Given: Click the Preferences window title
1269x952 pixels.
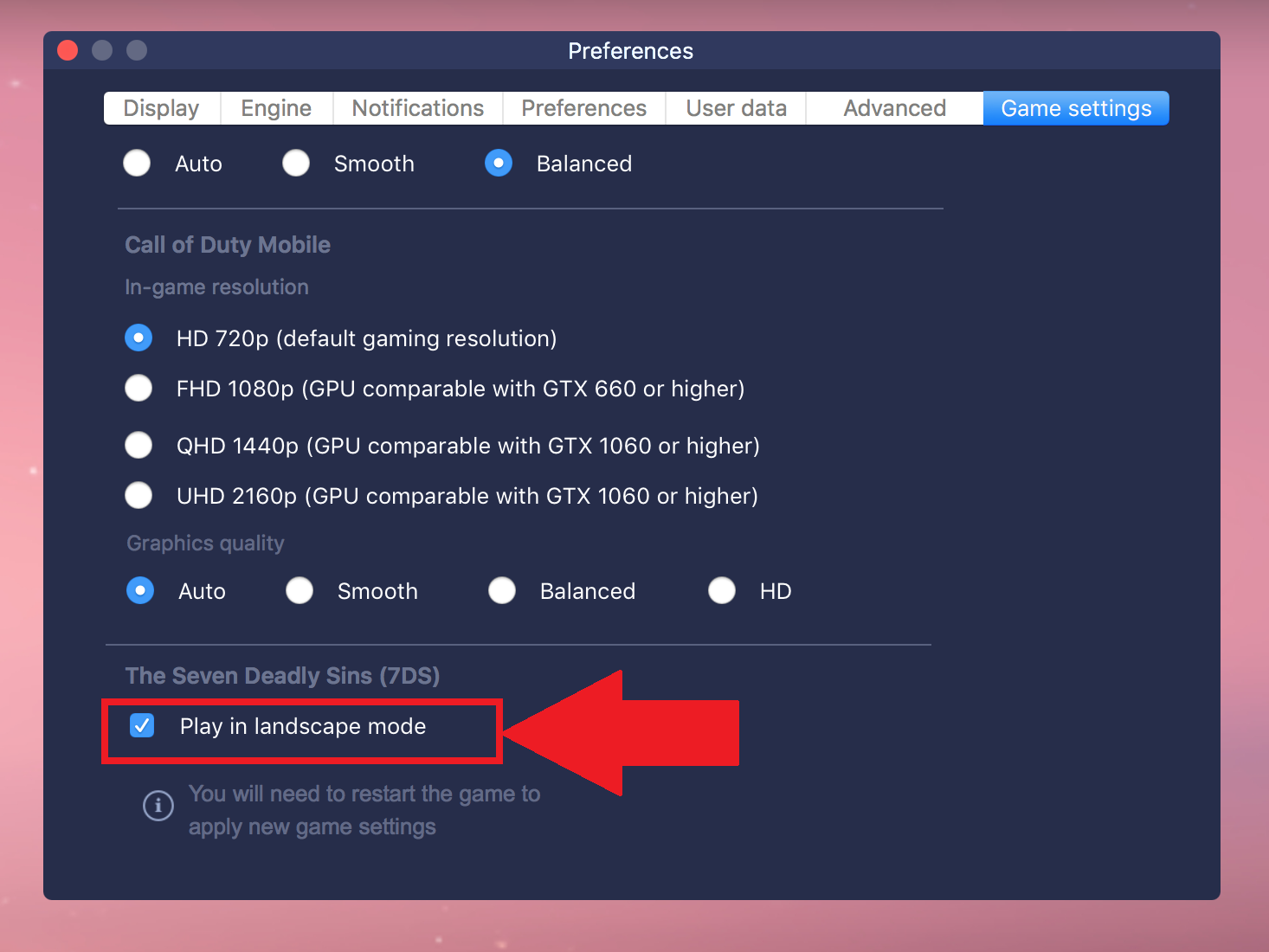Looking at the screenshot, I should [x=630, y=51].
